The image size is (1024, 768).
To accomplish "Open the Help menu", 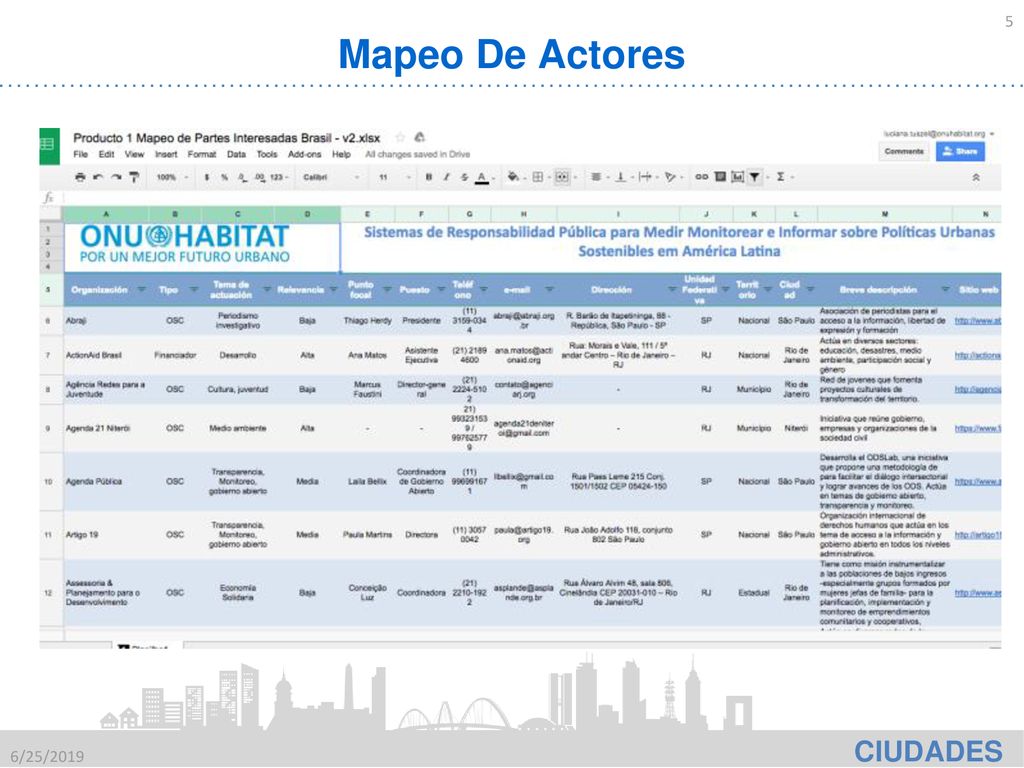I will pyautogui.click(x=341, y=155).
